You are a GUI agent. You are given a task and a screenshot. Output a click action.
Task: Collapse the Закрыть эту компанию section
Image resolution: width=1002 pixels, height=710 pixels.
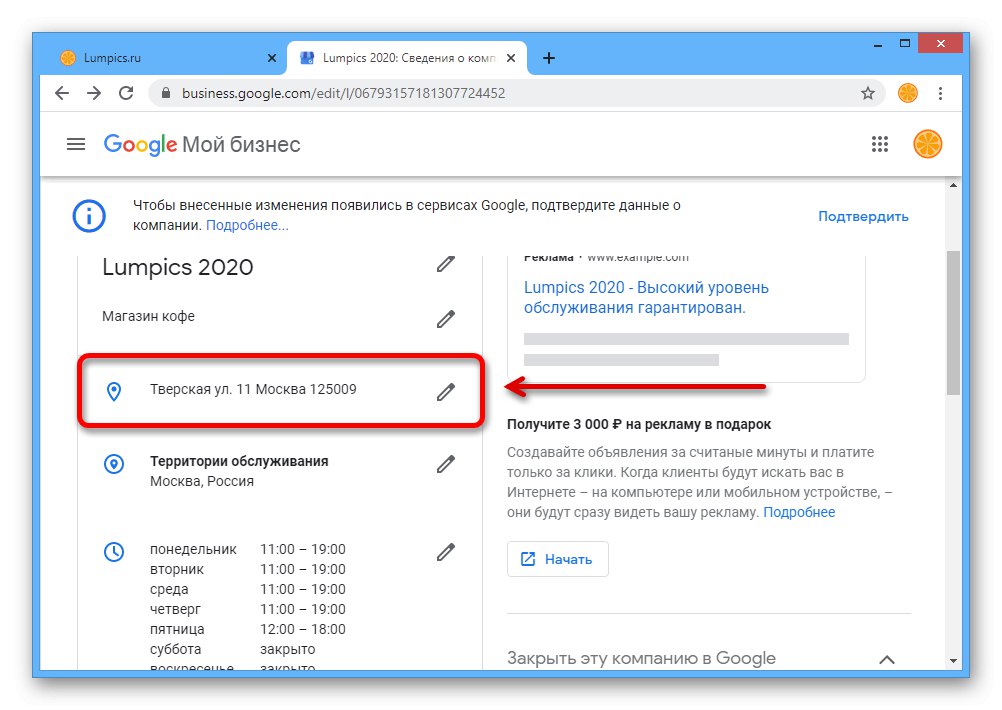(886, 659)
